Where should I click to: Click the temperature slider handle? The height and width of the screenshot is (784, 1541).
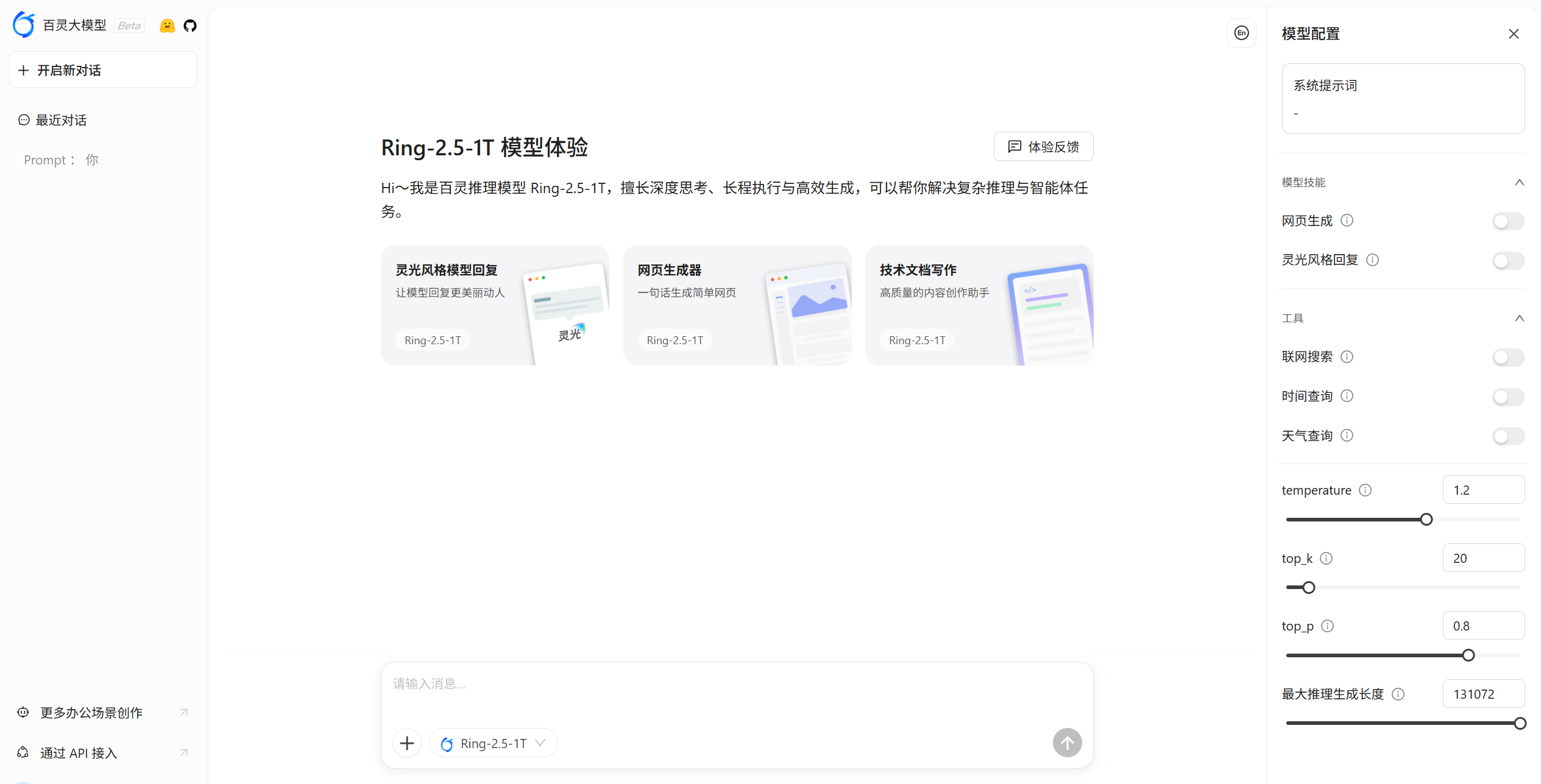1426,520
